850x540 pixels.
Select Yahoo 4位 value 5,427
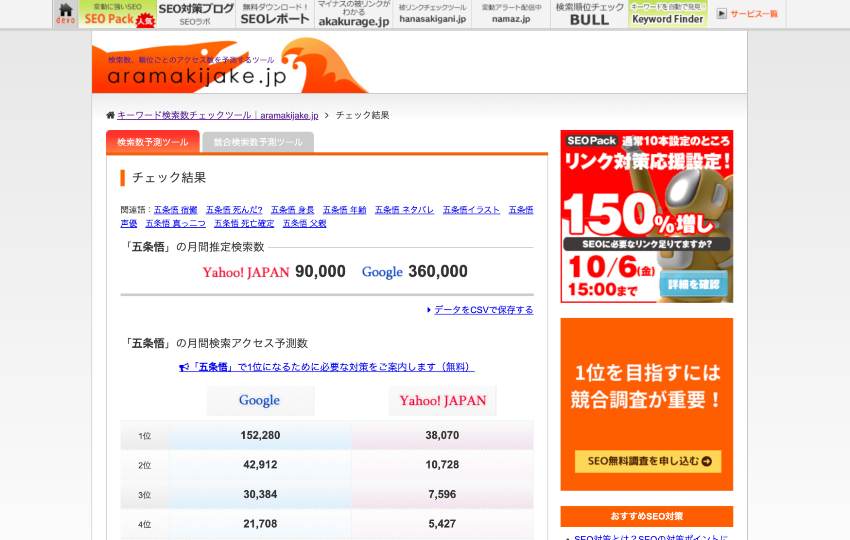pos(442,524)
